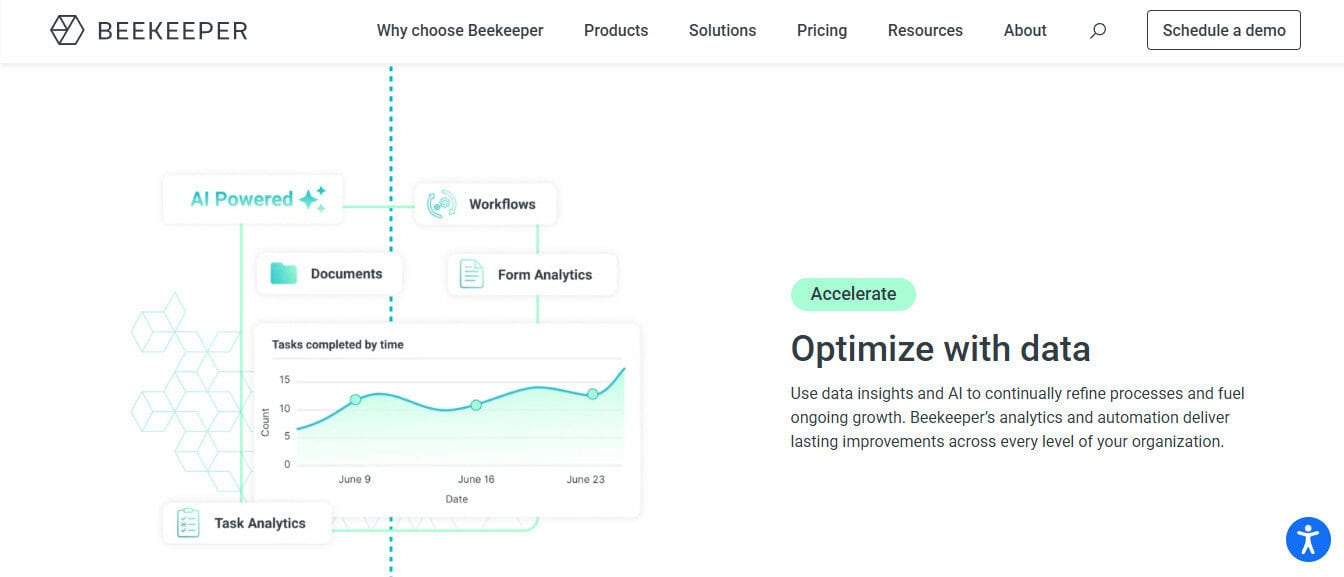The width and height of the screenshot is (1344, 577).
Task: Click the Beekeeper hexagon logo icon
Action: (x=67, y=30)
